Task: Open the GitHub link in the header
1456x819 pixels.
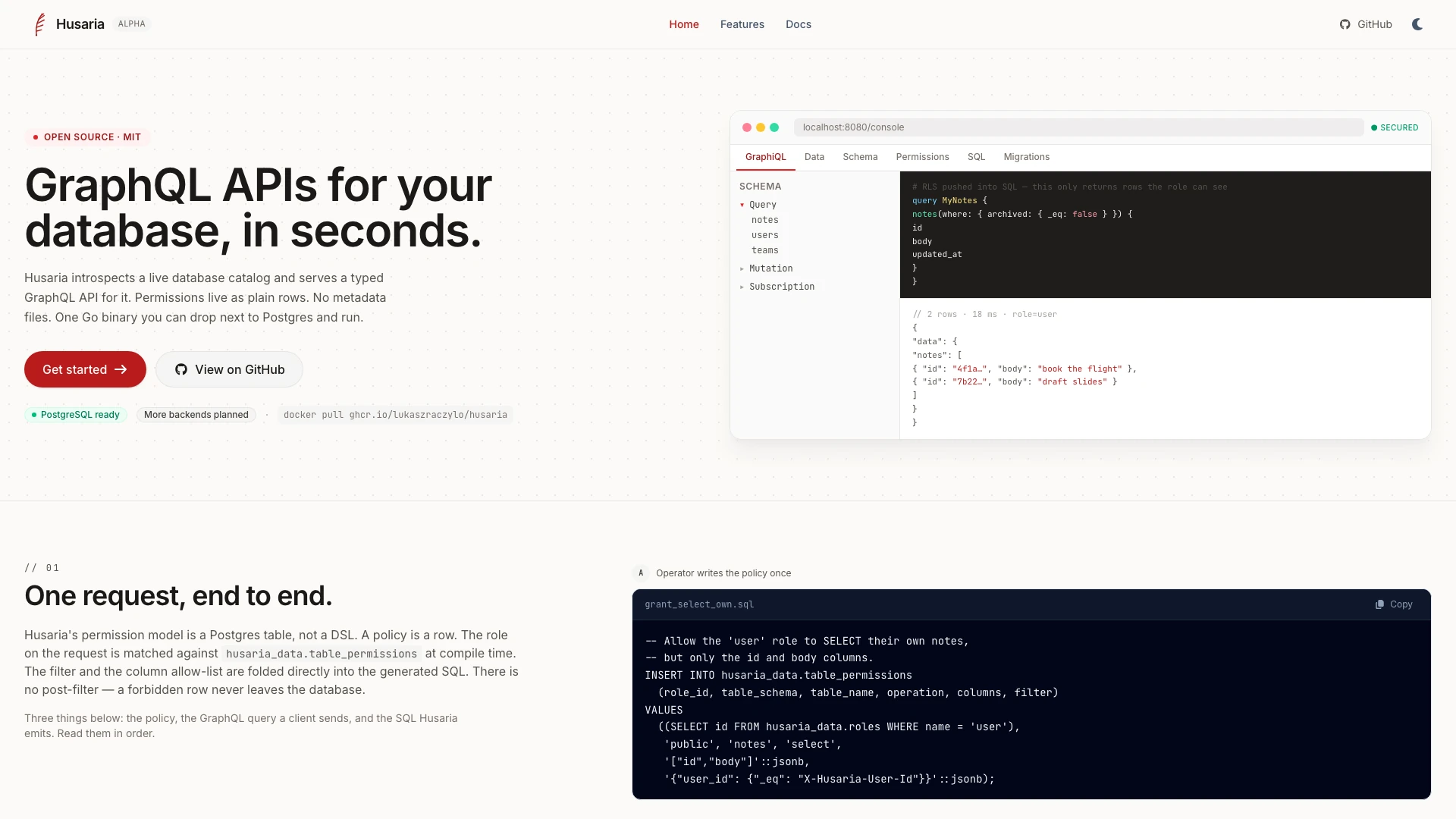Action: [1366, 24]
